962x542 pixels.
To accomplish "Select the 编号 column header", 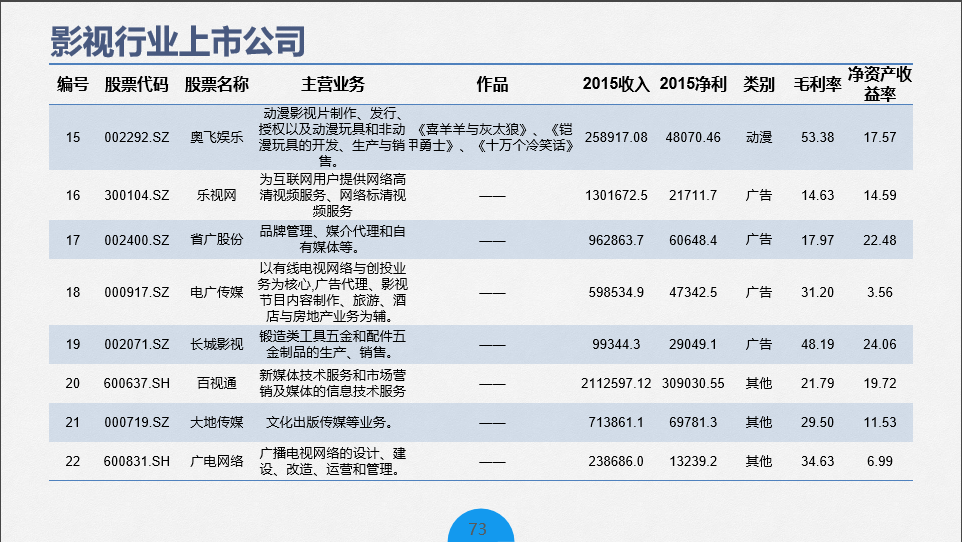I will [x=73, y=84].
